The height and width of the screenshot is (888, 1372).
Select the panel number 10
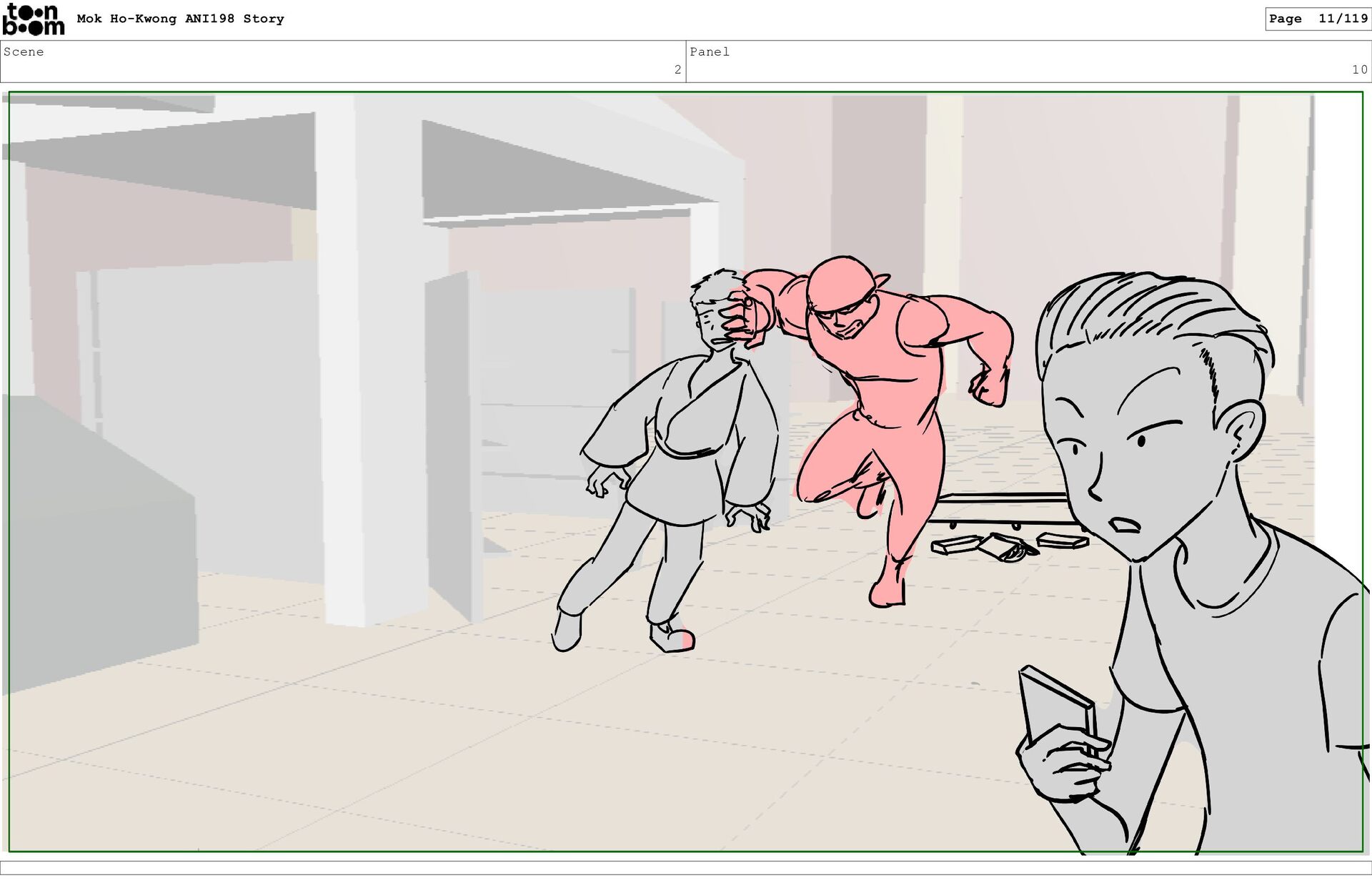[x=1358, y=70]
